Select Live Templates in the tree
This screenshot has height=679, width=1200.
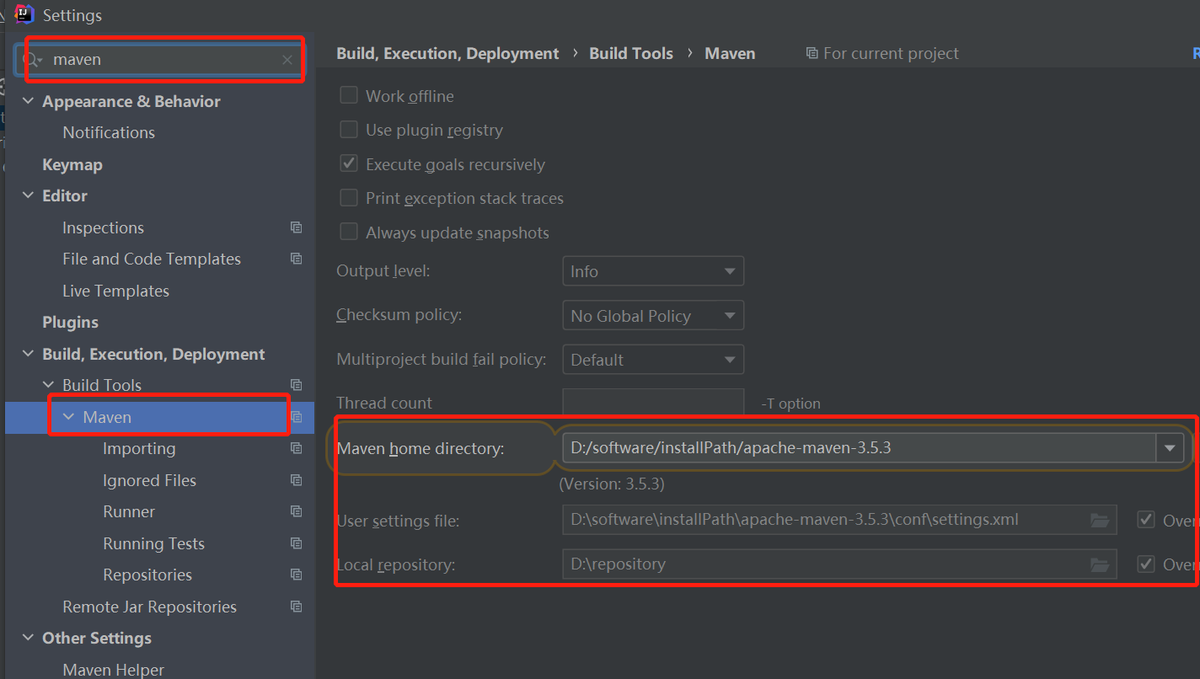[x=116, y=291]
